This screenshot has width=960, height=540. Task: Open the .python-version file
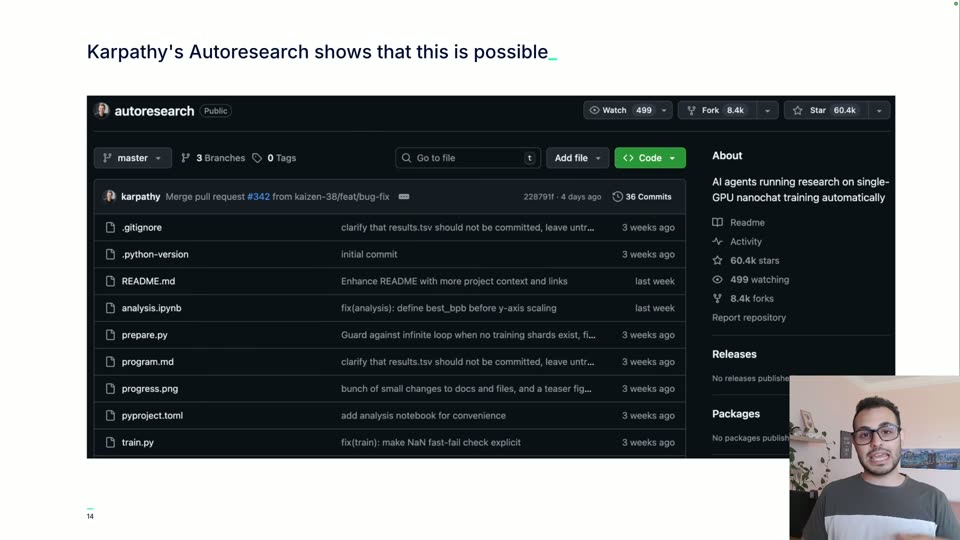coord(155,254)
